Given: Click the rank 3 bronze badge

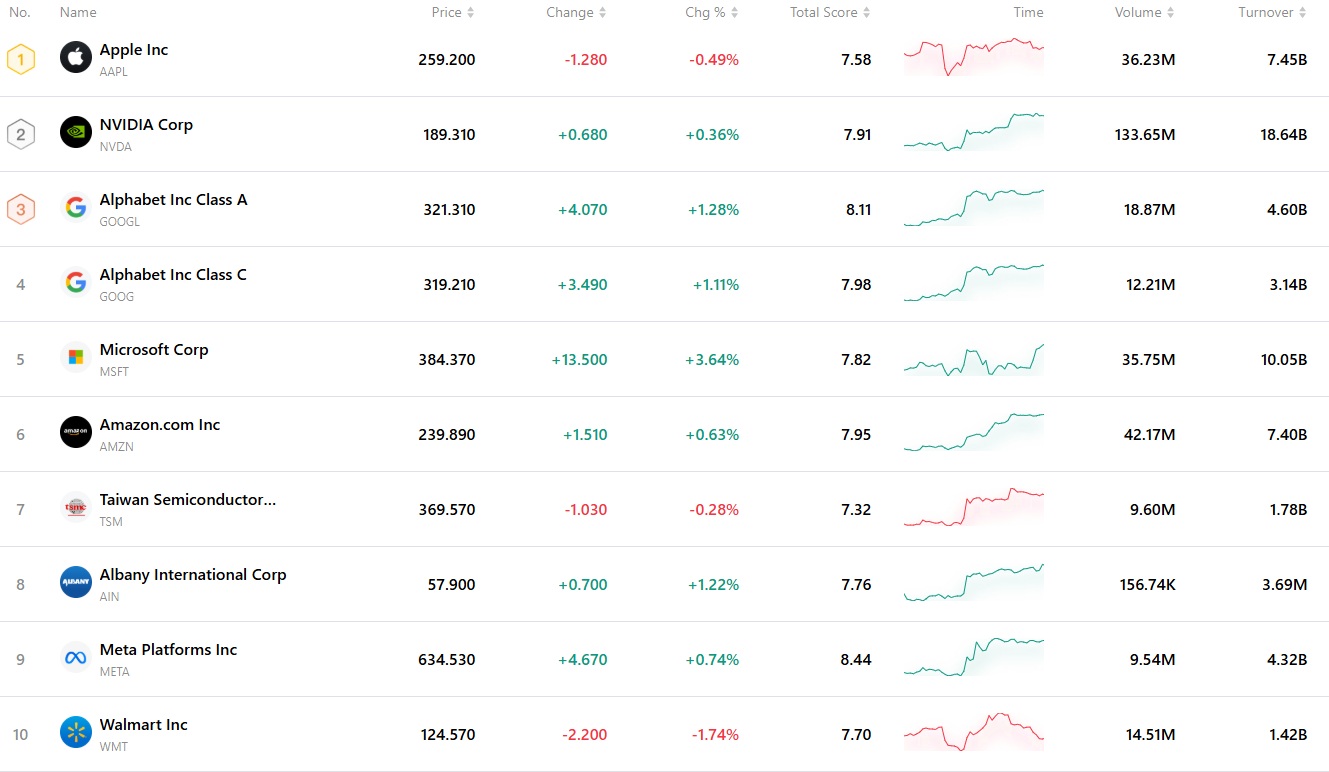Looking at the screenshot, I should point(21,209).
